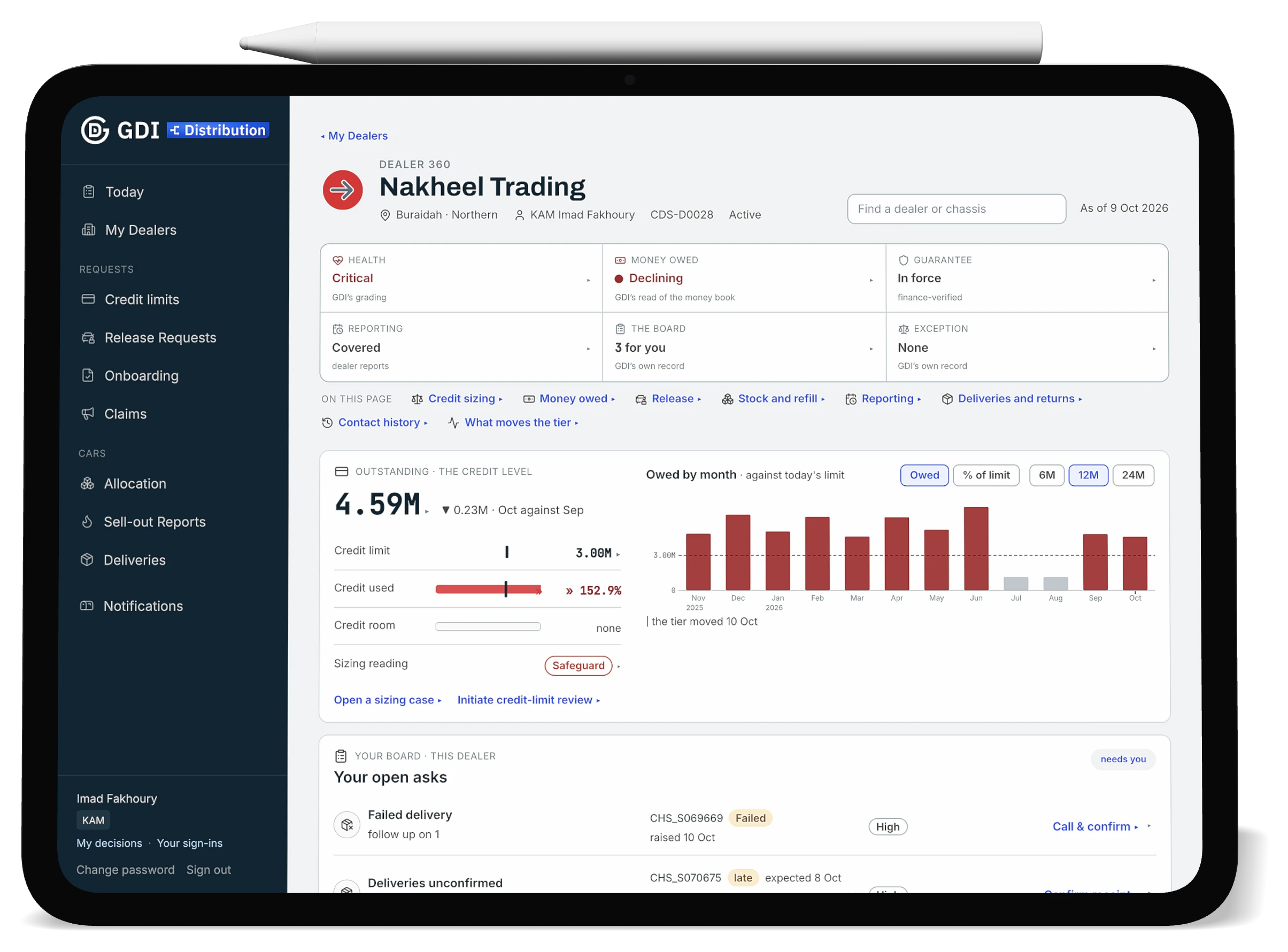
Task: Switch chart to % of limit view
Action: pyautogui.click(x=986, y=475)
